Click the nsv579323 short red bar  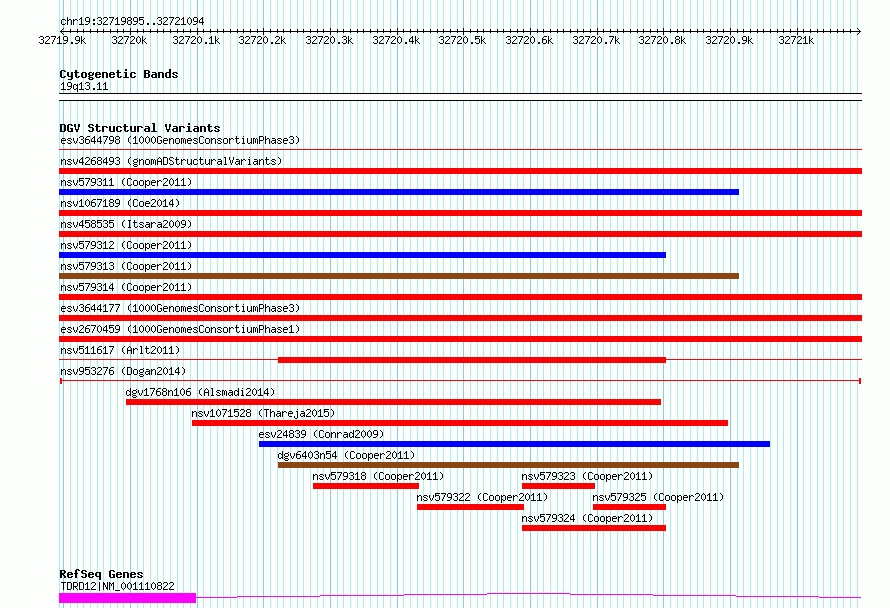pyautogui.click(x=559, y=486)
